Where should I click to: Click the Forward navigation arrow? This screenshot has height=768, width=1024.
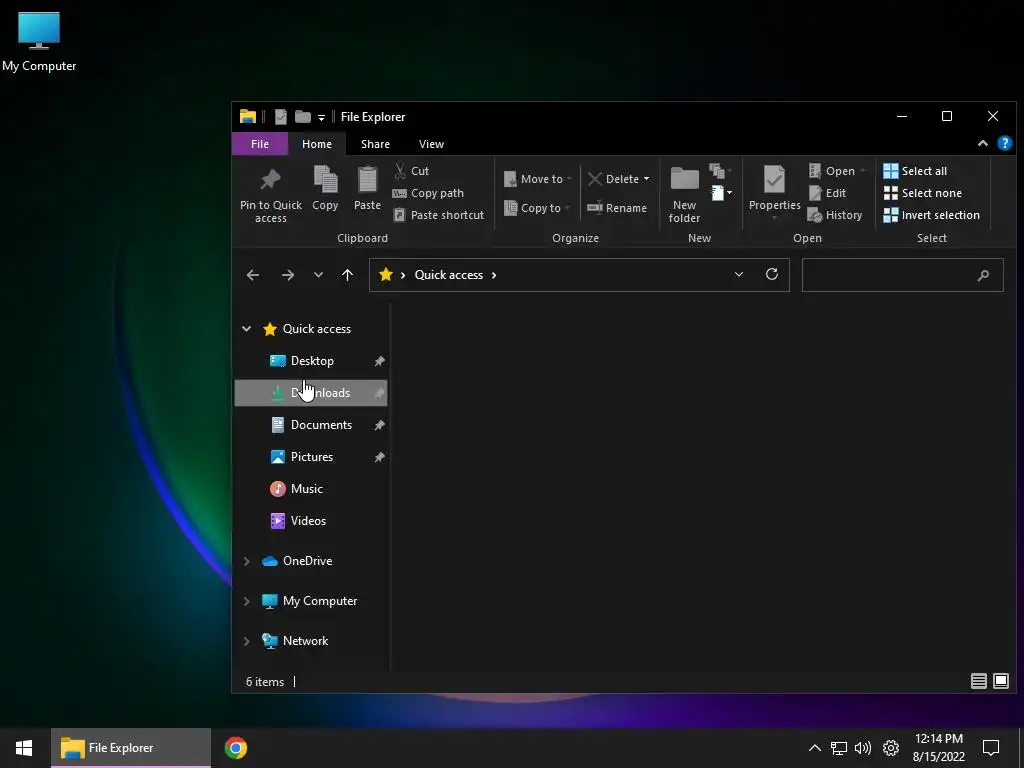coord(287,275)
